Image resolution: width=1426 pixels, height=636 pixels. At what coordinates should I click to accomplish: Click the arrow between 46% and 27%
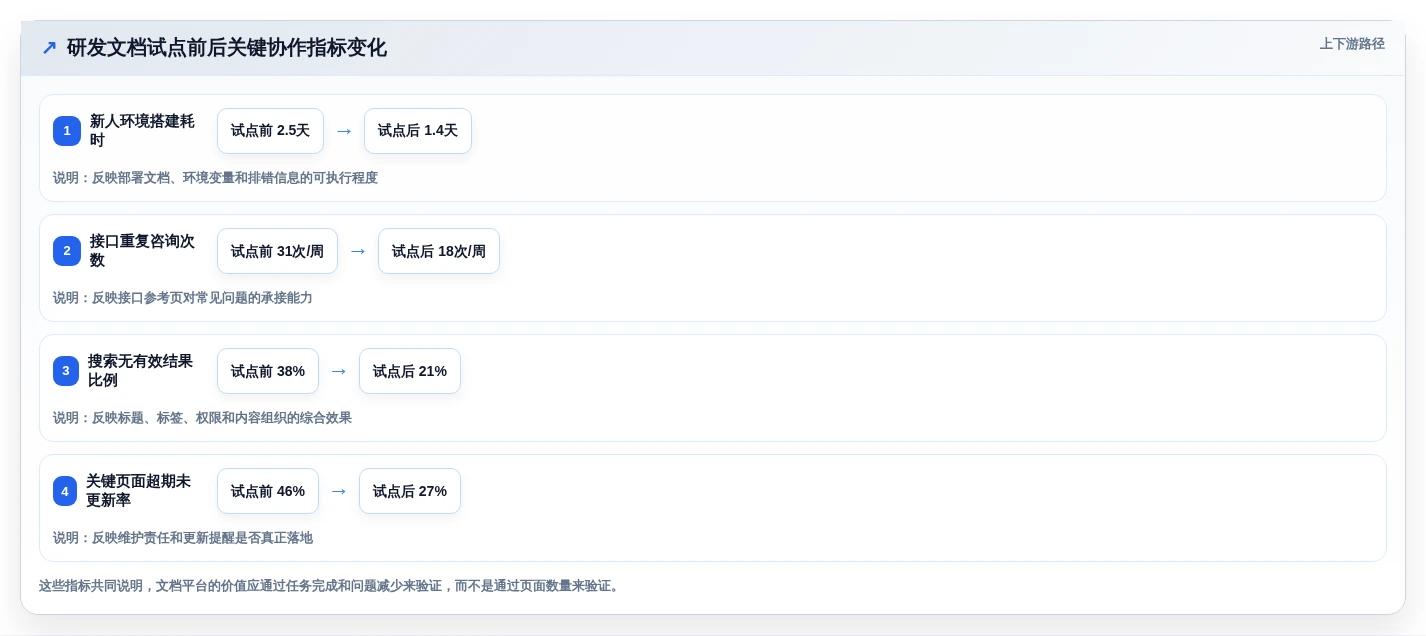click(x=339, y=491)
